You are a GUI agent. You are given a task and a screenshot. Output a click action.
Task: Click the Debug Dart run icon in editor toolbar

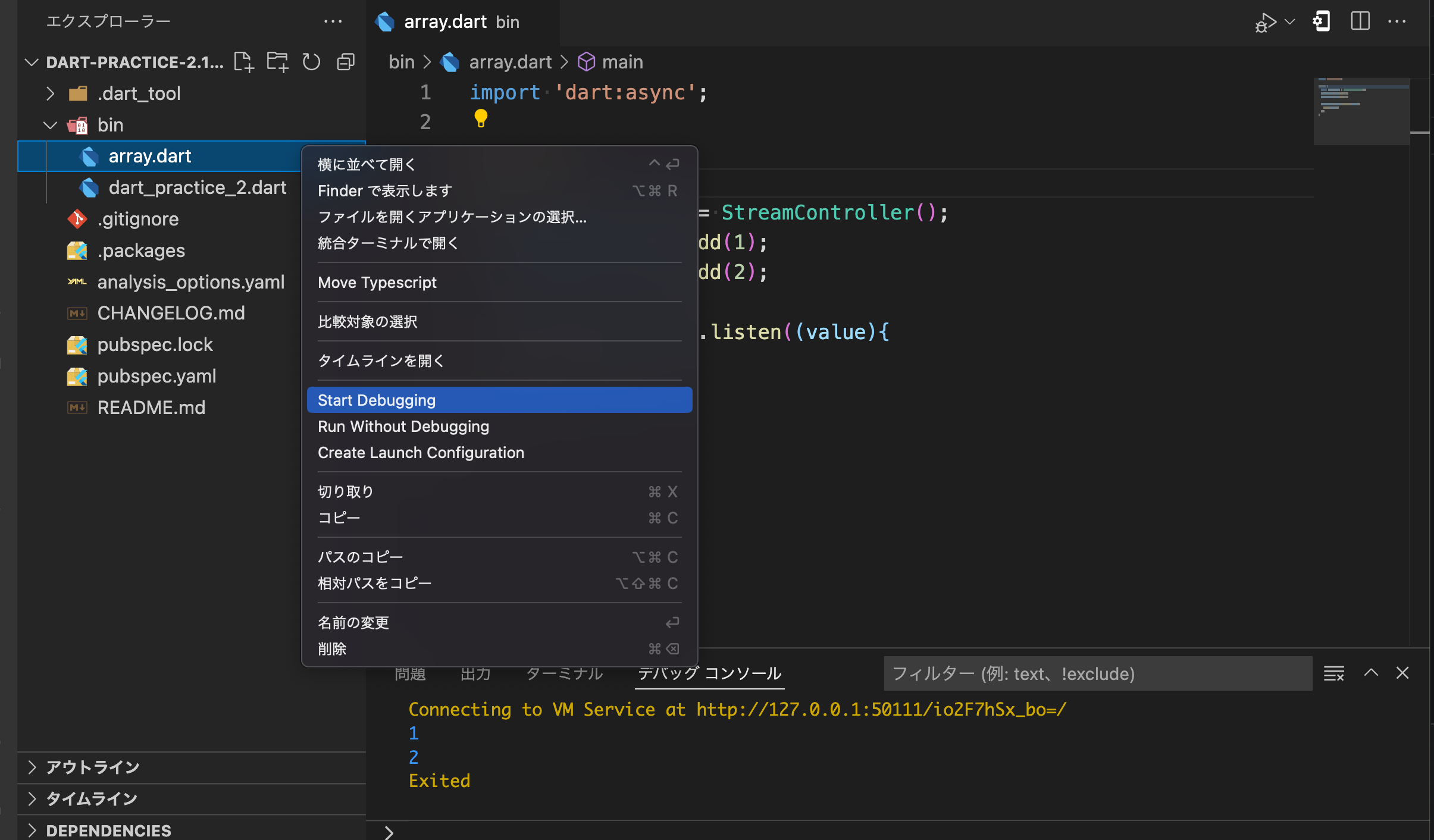1265,21
